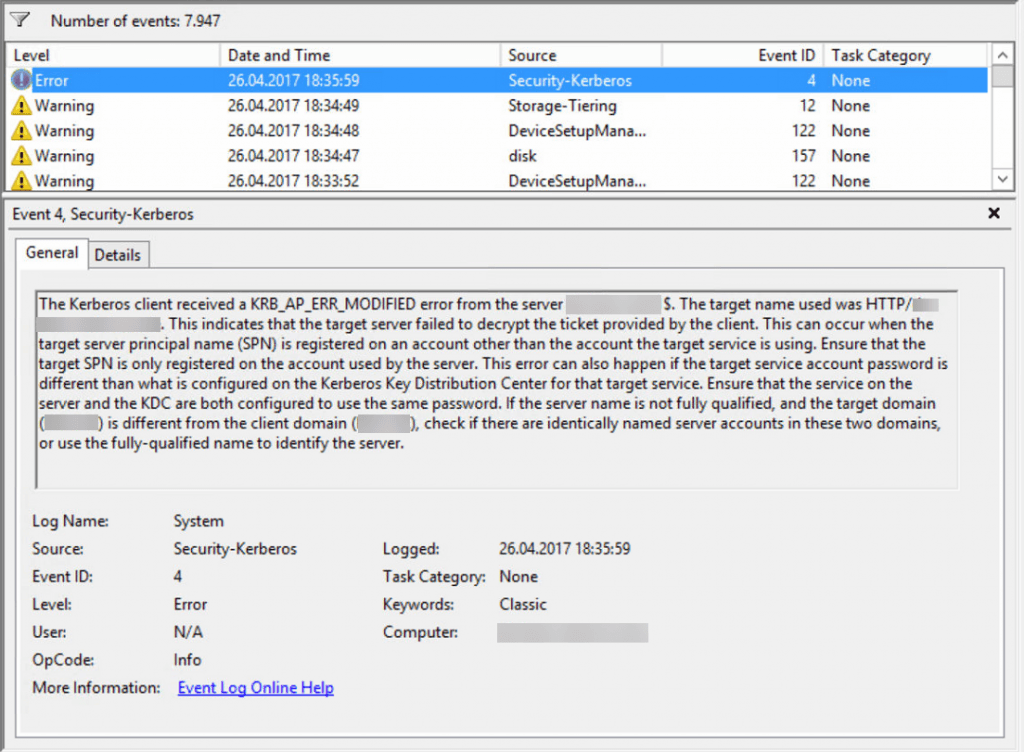This screenshot has width=1024, height=752.
Task: Open Event Log Online Help link
Action: [x=255, y=688]
